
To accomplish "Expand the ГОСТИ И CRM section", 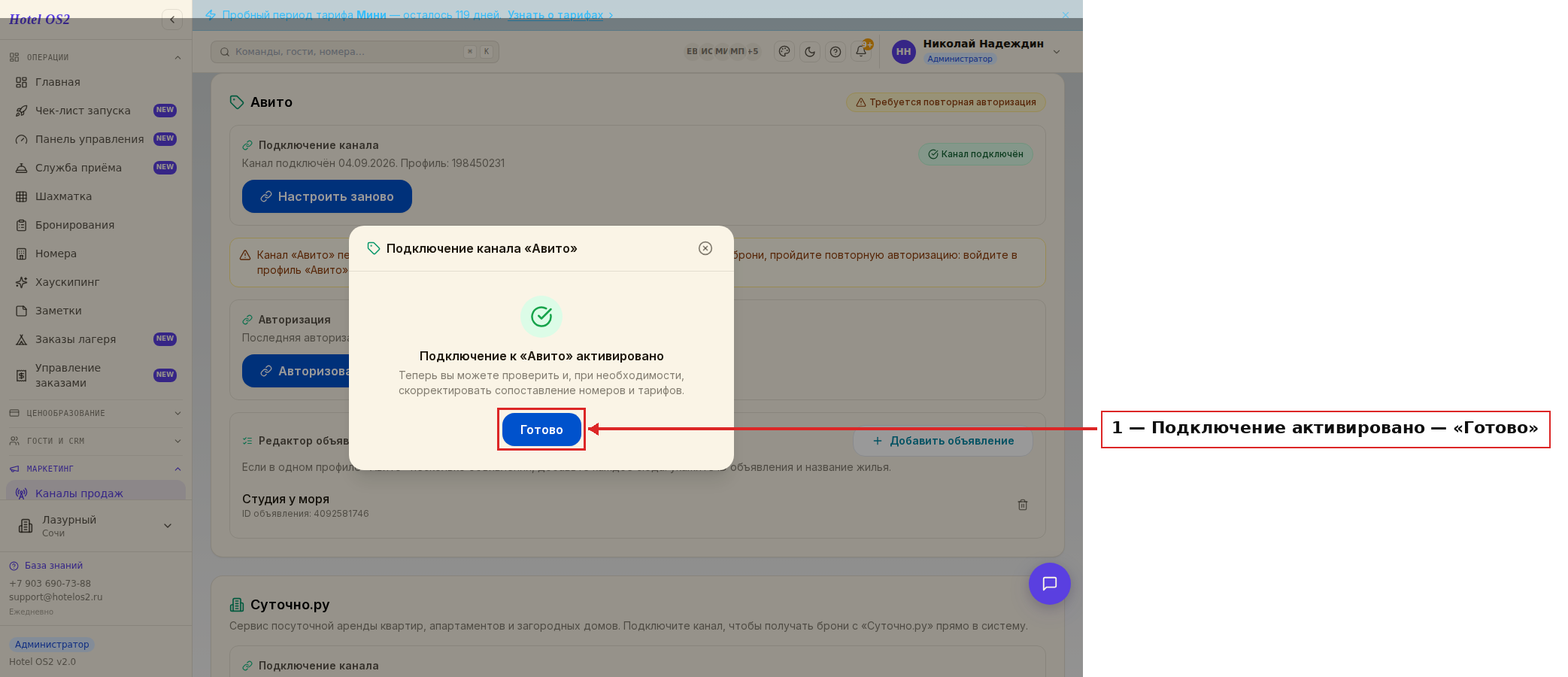I will click(96, 441).
